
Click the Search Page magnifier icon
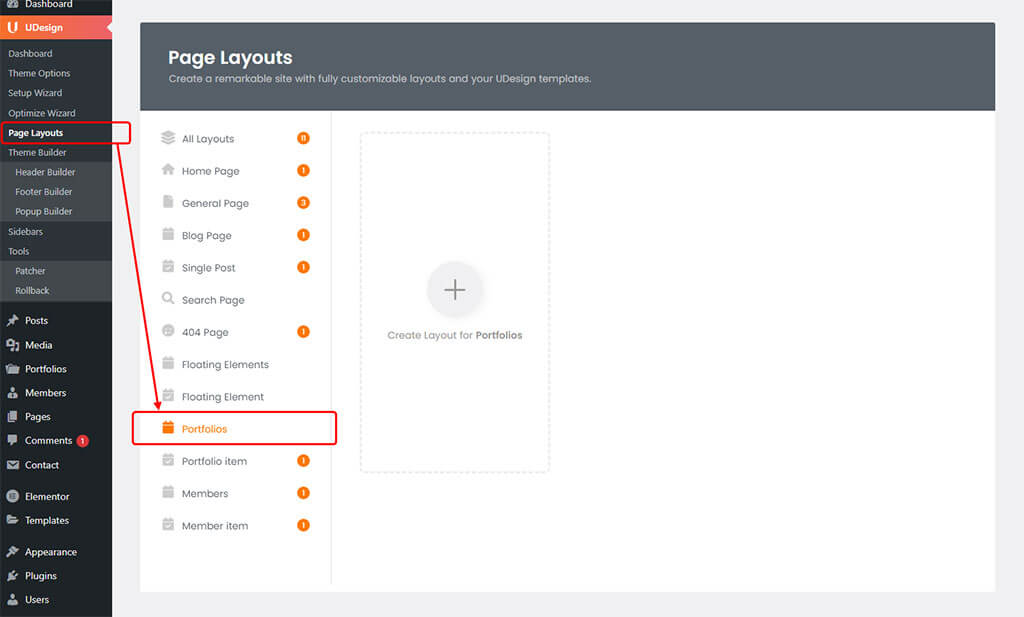(x=168, y=299)
